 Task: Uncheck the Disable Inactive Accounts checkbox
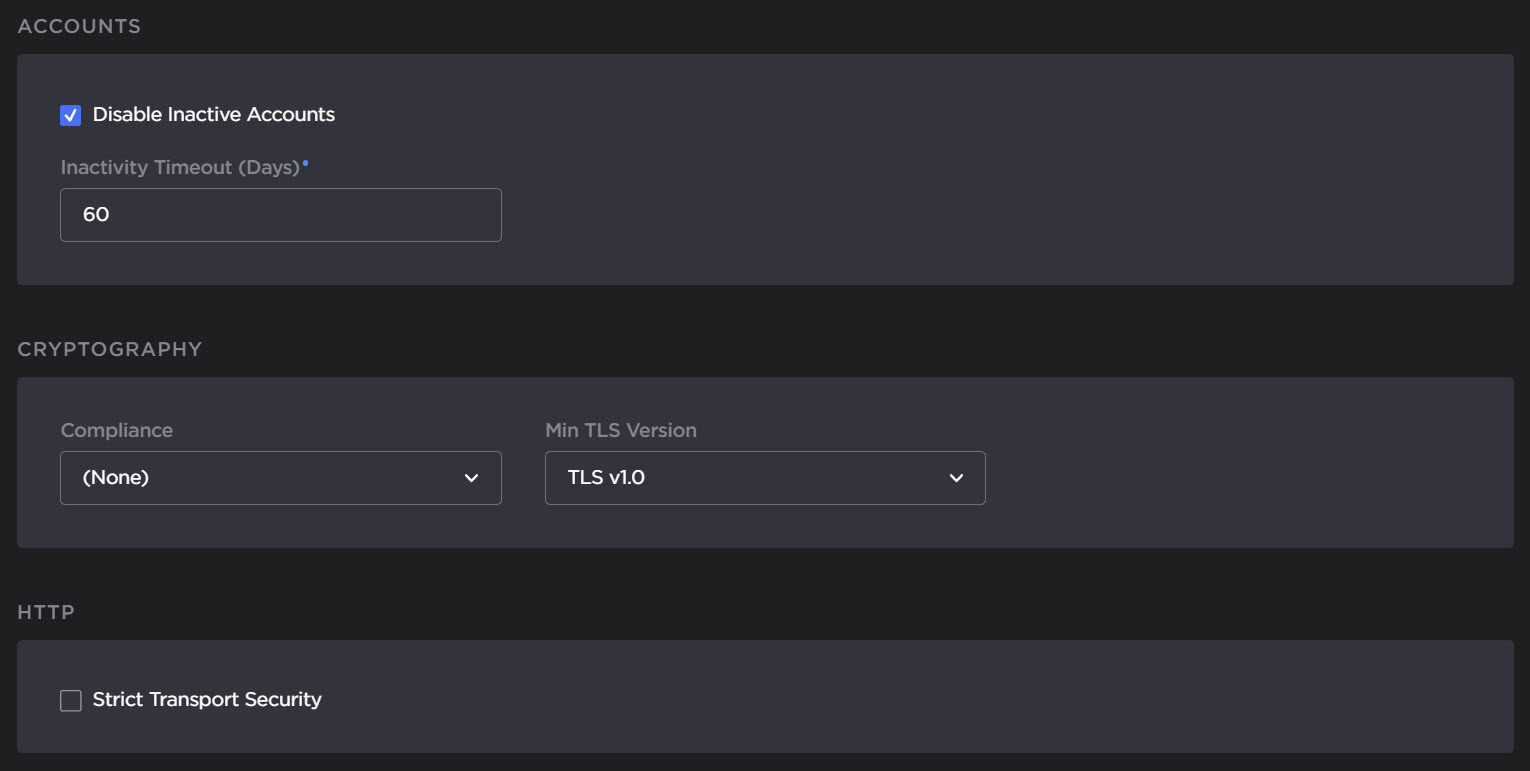[70, 115]
